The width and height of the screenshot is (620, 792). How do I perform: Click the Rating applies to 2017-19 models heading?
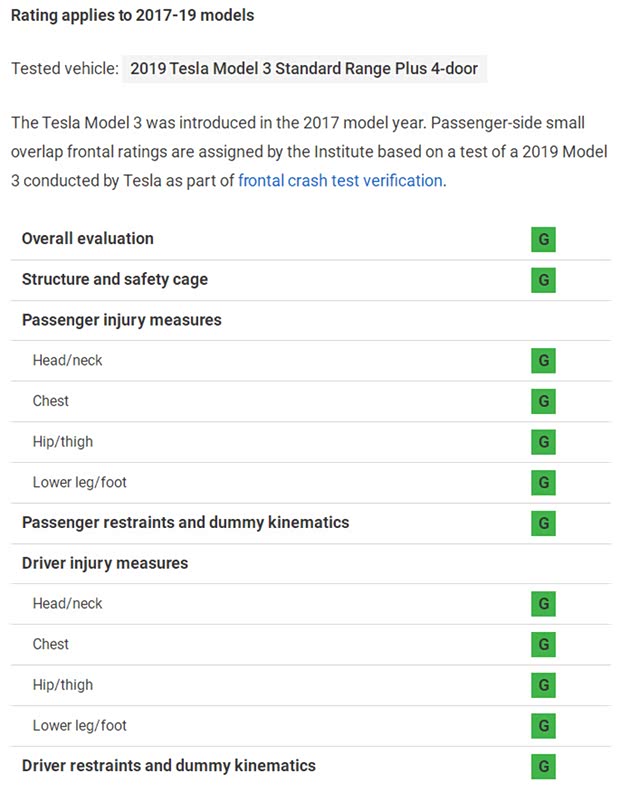coord(132,15)
